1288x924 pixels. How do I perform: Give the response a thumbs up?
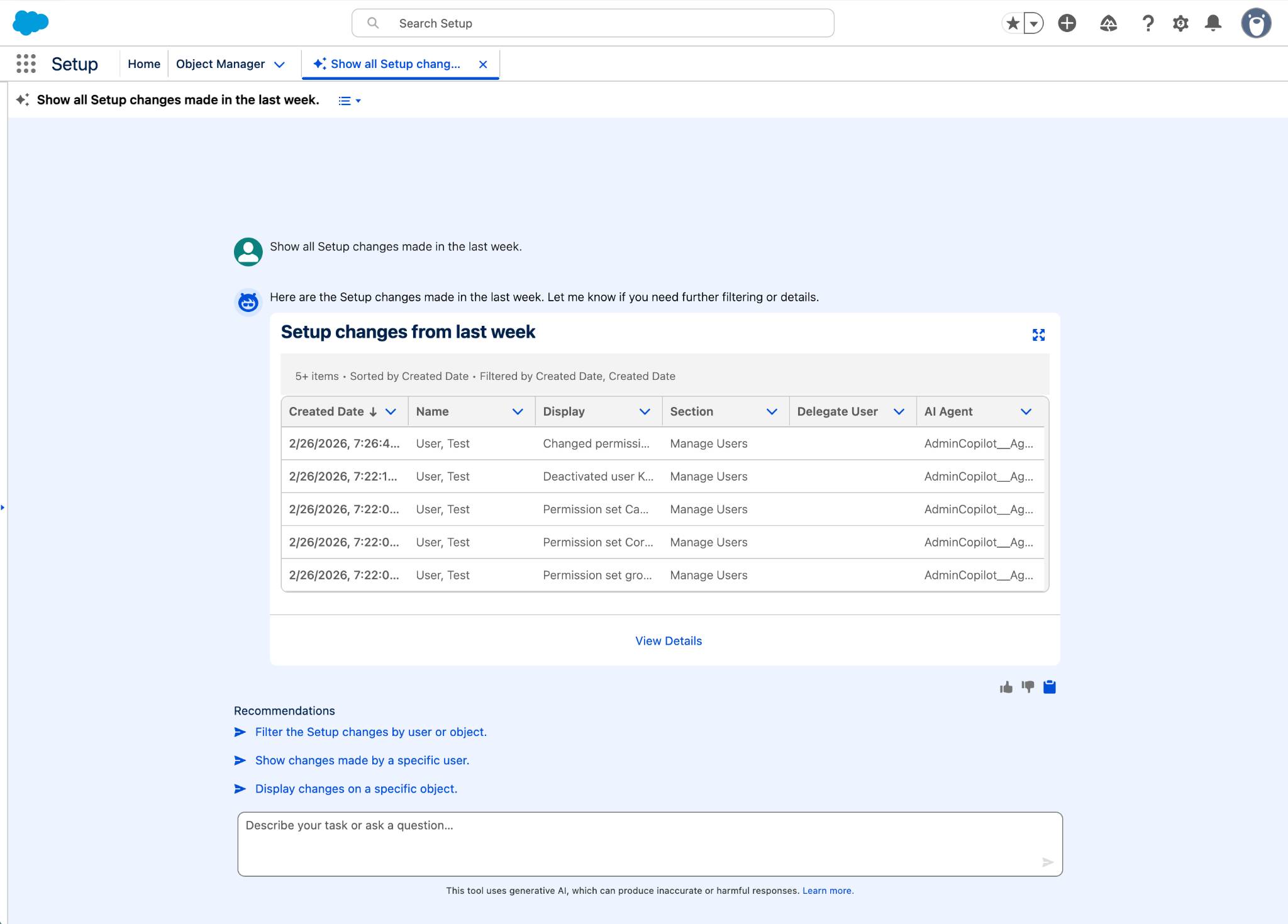point(1006,687)
